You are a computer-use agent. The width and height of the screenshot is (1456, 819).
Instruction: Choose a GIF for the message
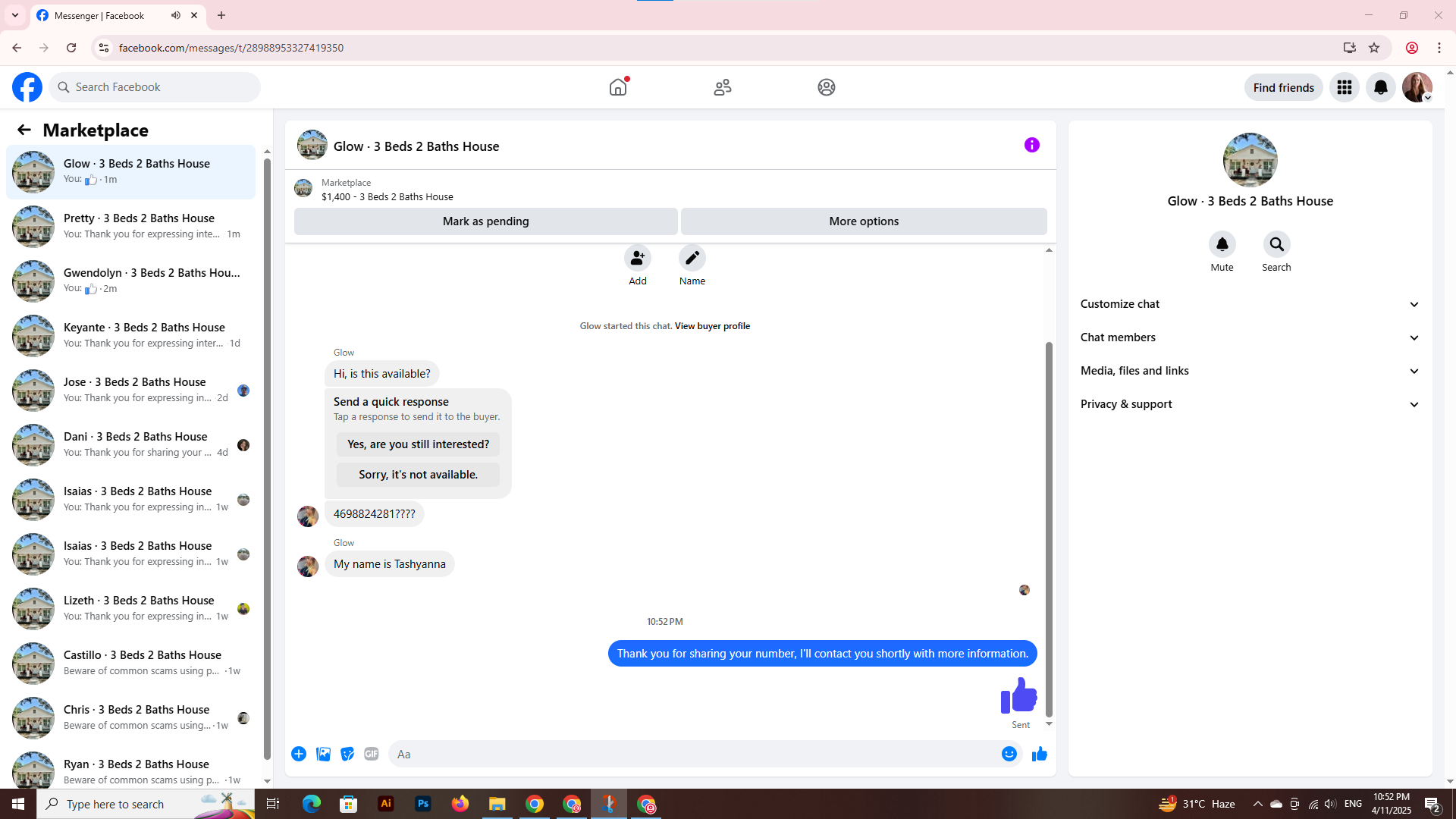click(372, 754)
